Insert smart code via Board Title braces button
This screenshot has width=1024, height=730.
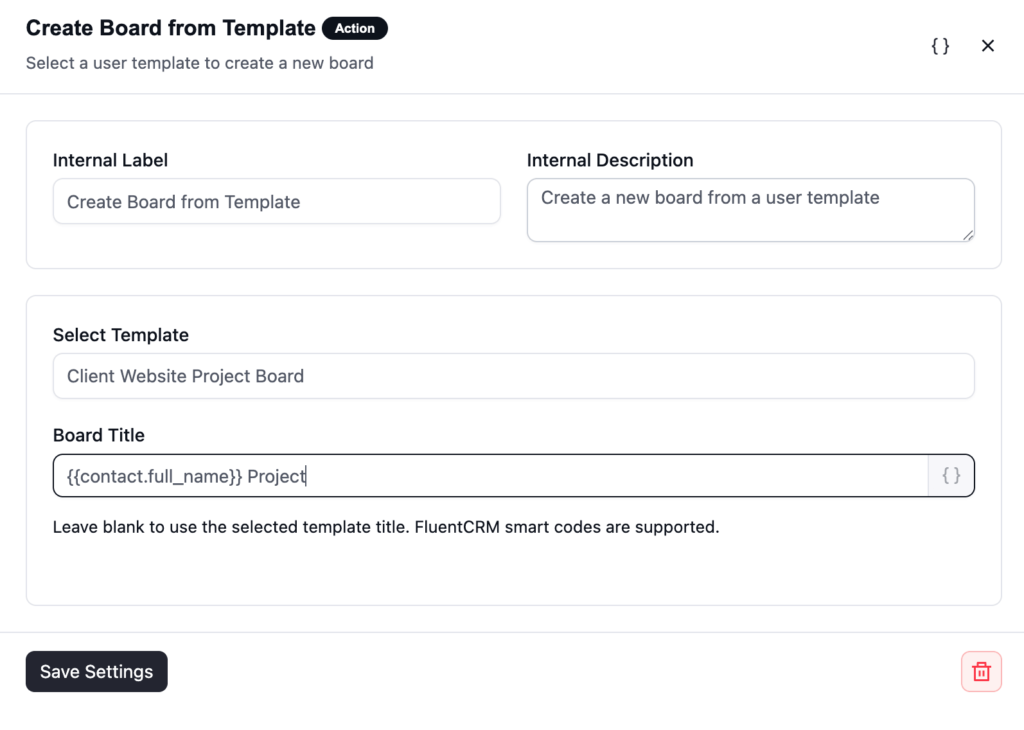click(951, 475)
